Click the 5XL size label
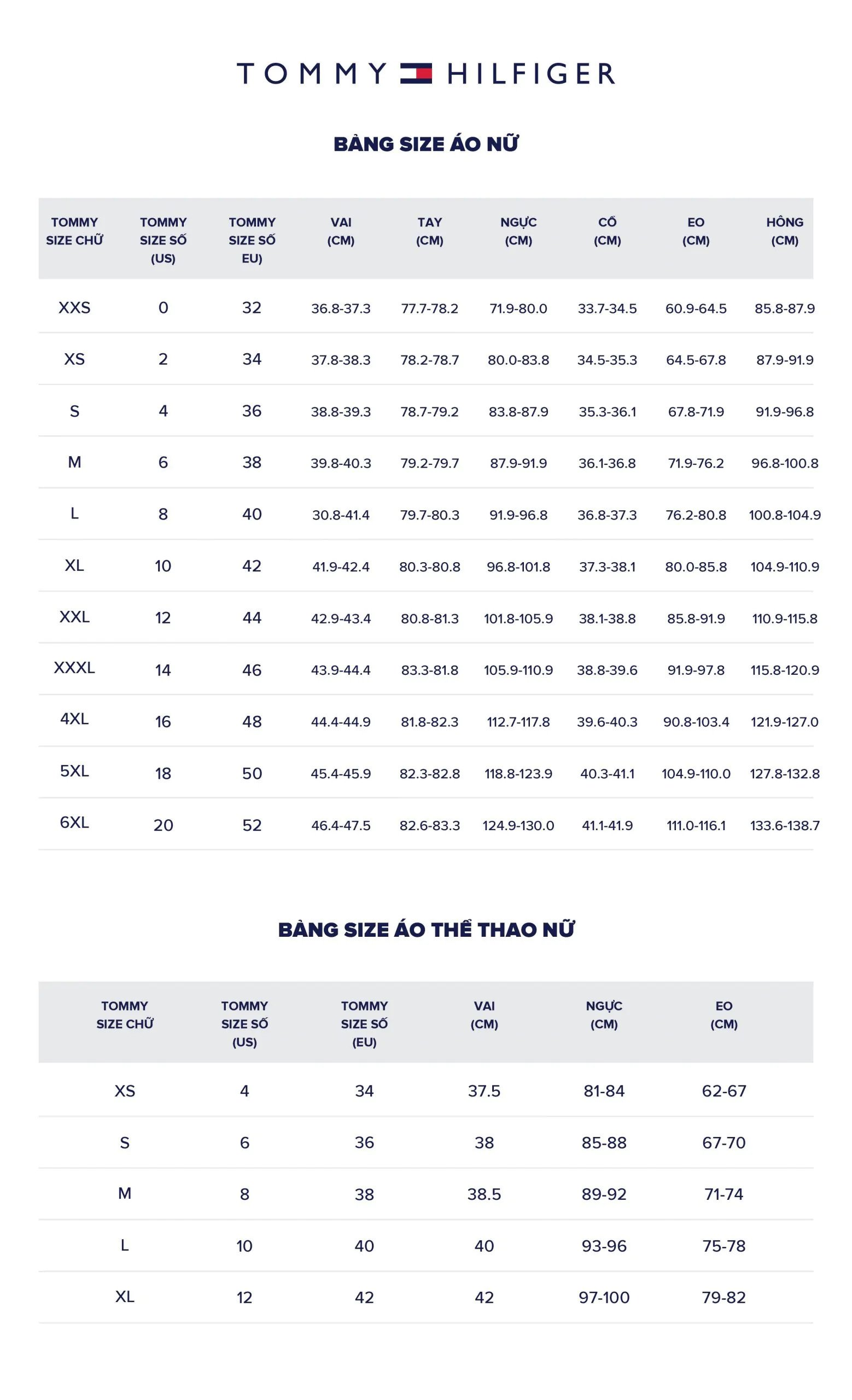Image resolution: width=852 pixels, height=1400 pixels. point(74,771)
